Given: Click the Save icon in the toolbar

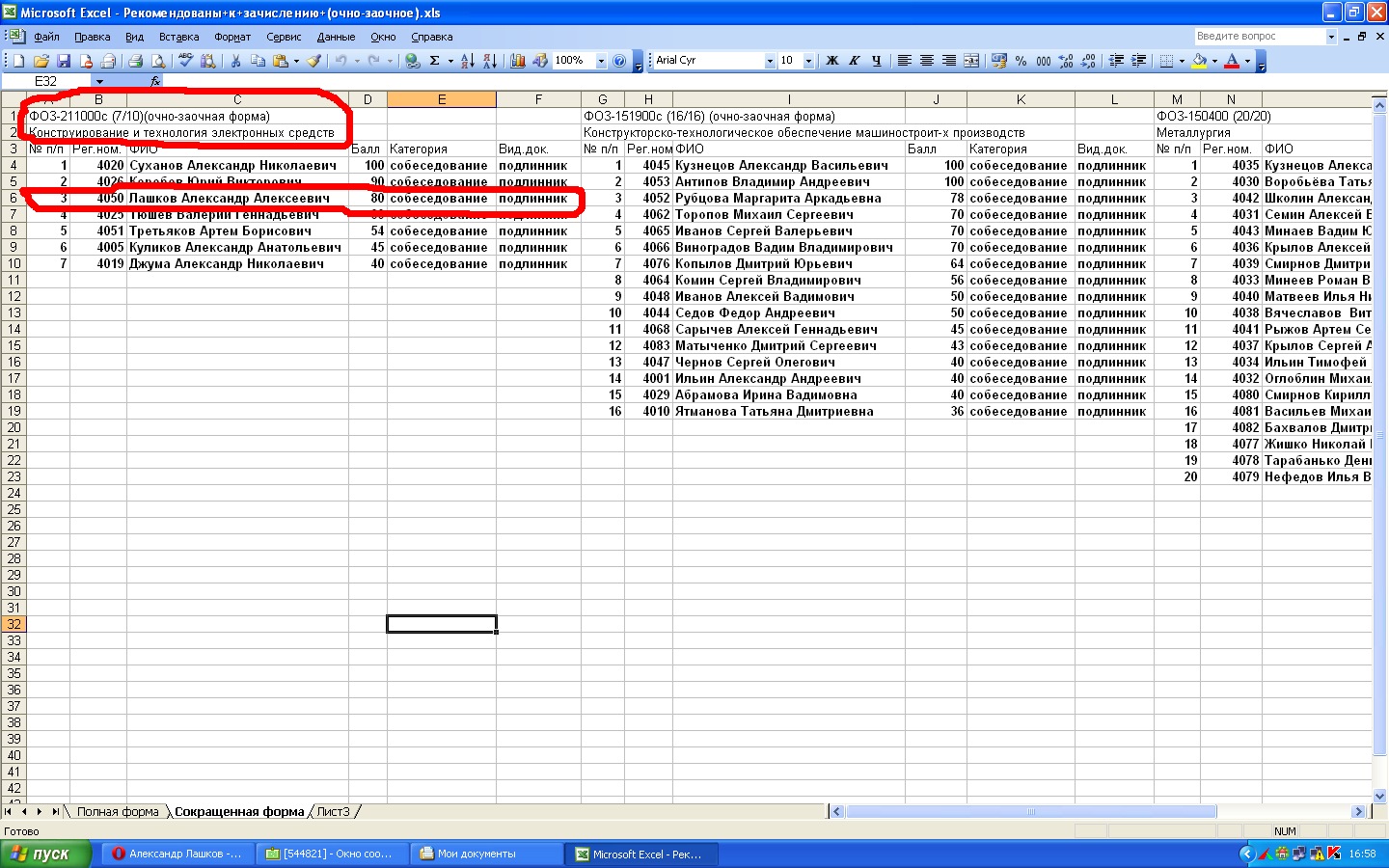Looking at the screenshot, I should pyautogui.click(x=64, y=61).
